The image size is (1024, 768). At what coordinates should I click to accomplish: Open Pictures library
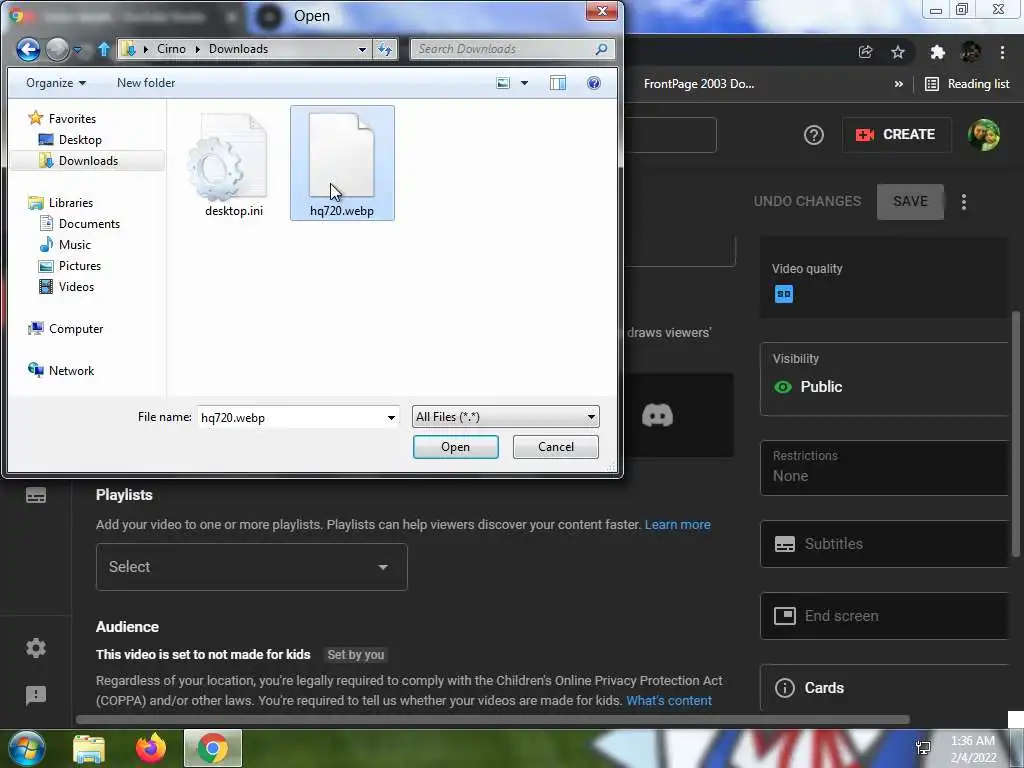[80, 266]
